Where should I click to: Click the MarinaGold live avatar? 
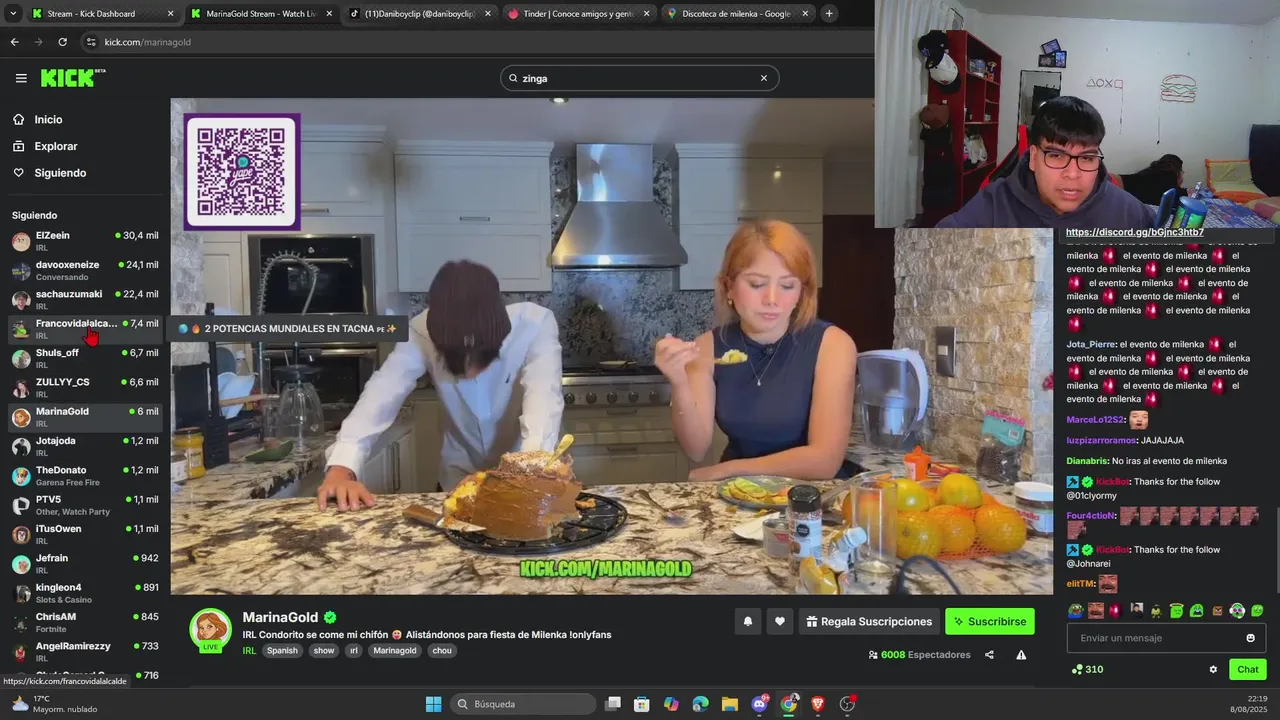click(211, 630)
